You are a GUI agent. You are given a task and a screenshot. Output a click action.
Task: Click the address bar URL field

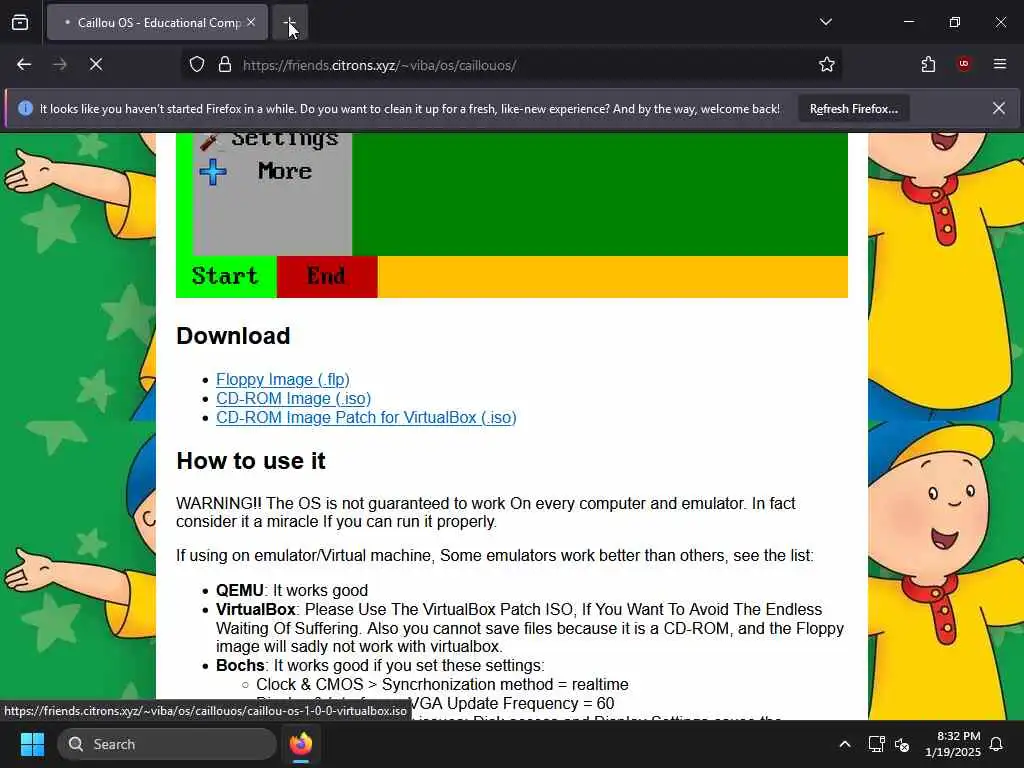coord(511,65)
